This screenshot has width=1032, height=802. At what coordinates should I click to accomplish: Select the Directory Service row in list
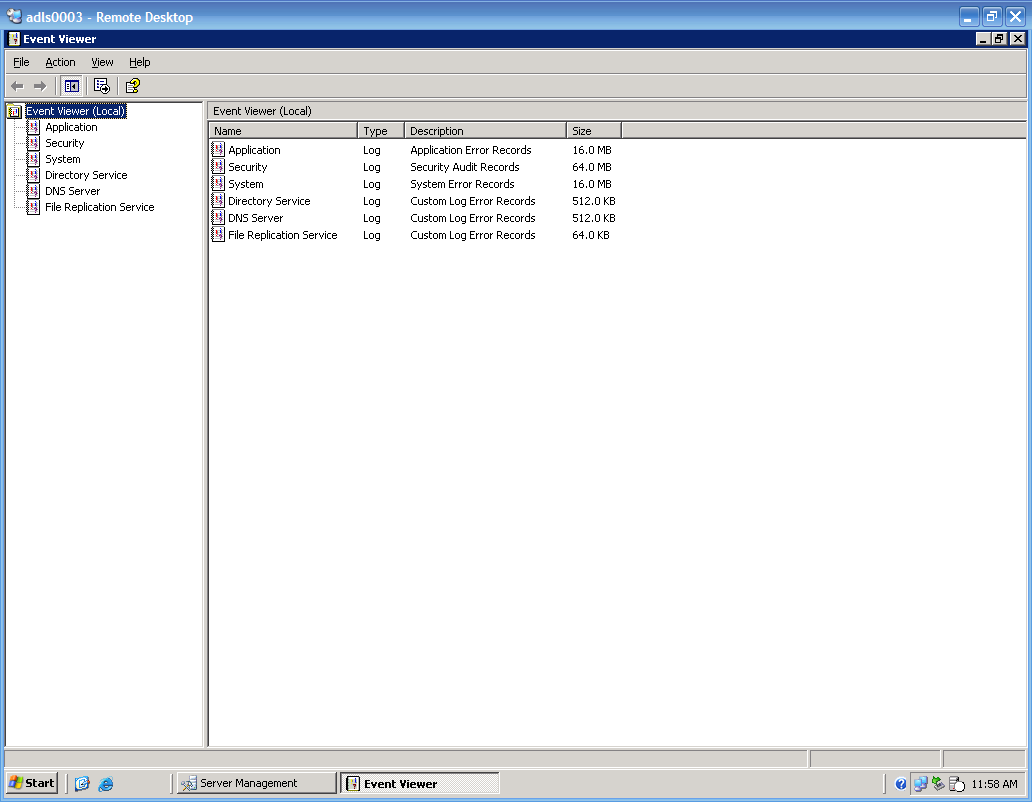point(269,201)
